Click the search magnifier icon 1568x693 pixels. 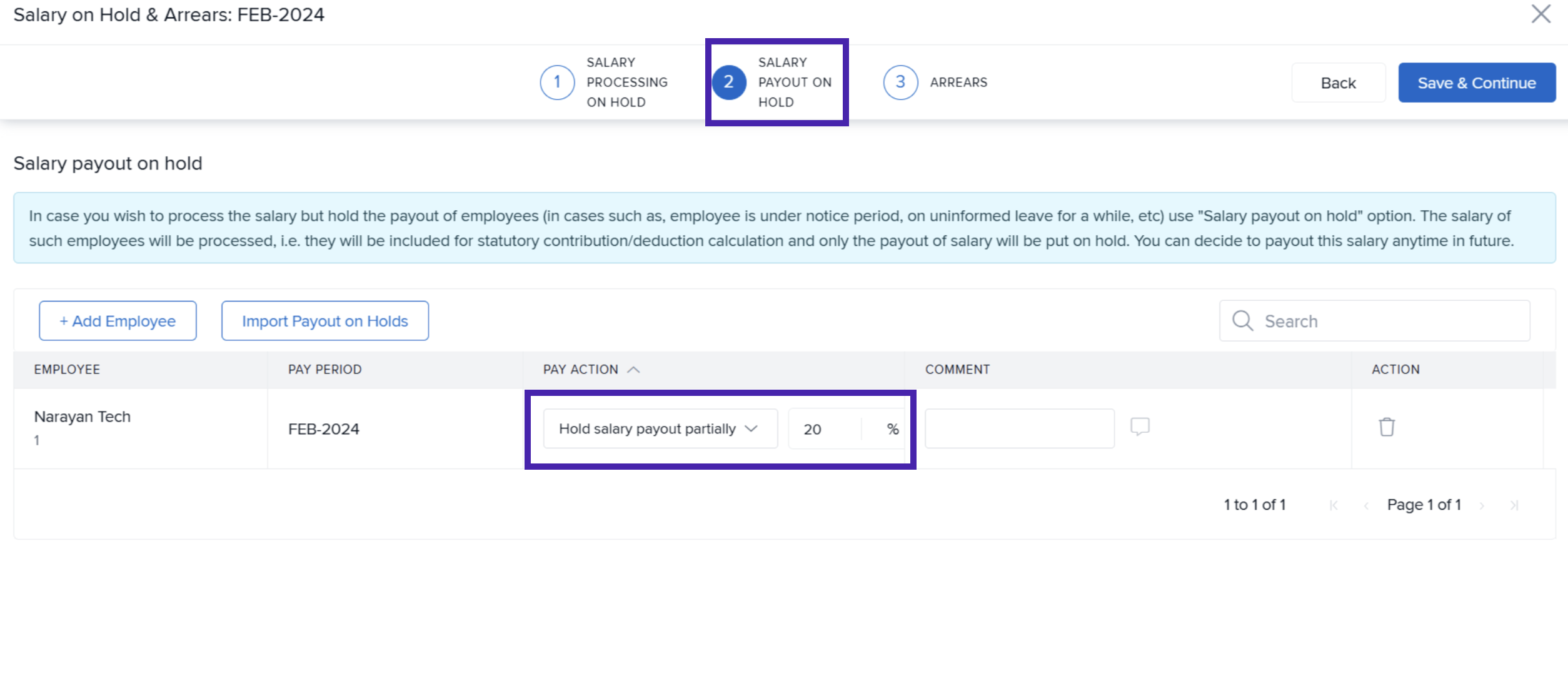click(1242, 321)
